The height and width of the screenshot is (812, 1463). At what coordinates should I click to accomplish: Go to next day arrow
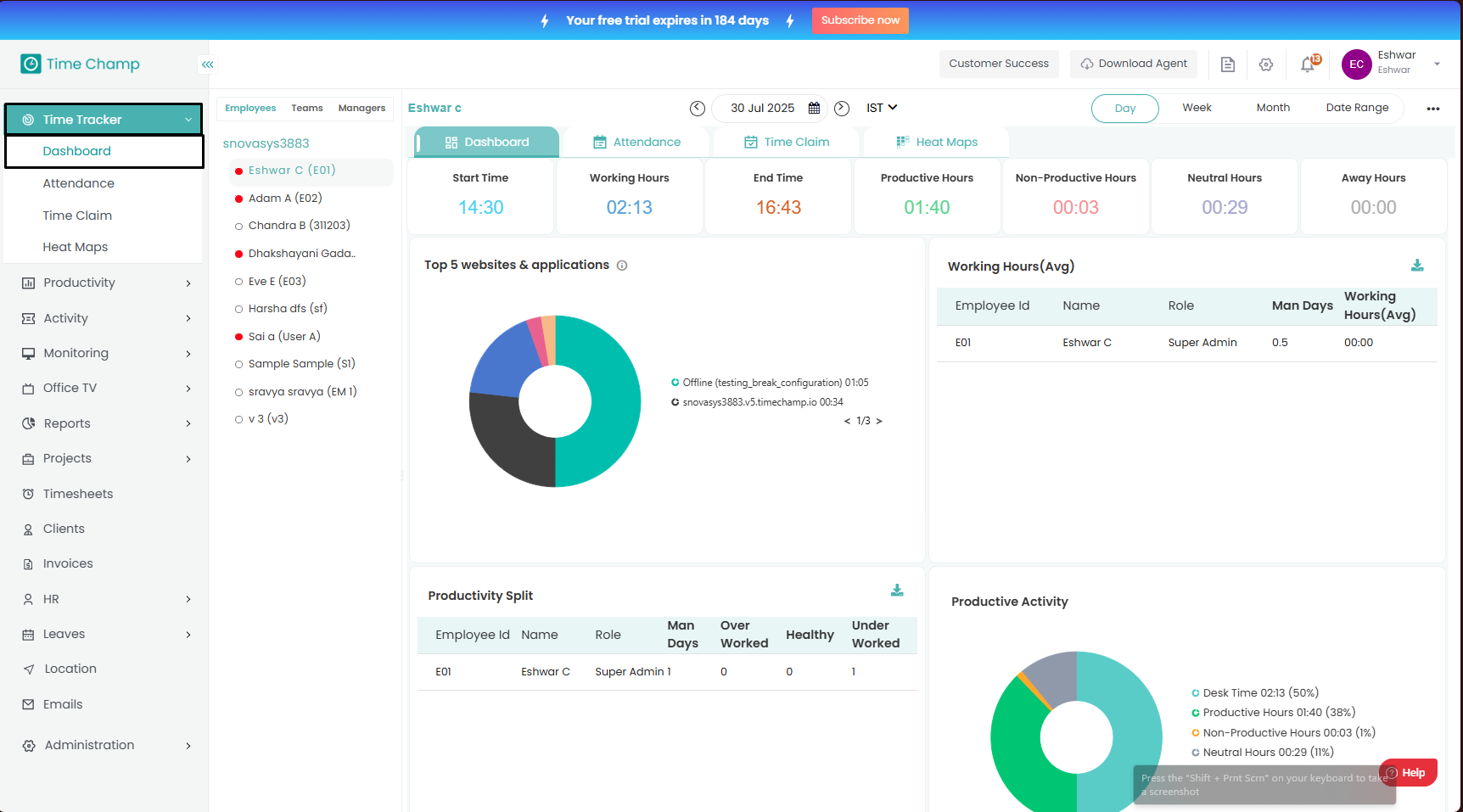pos(842,109)
